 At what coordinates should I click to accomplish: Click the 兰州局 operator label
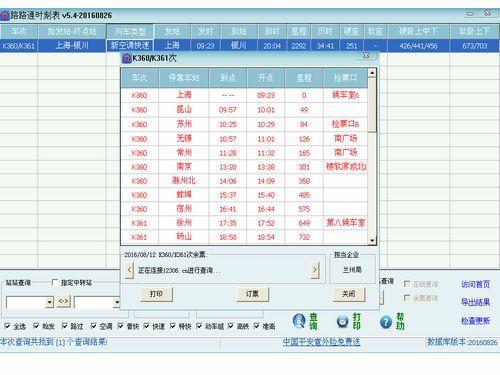pos(352,270)
